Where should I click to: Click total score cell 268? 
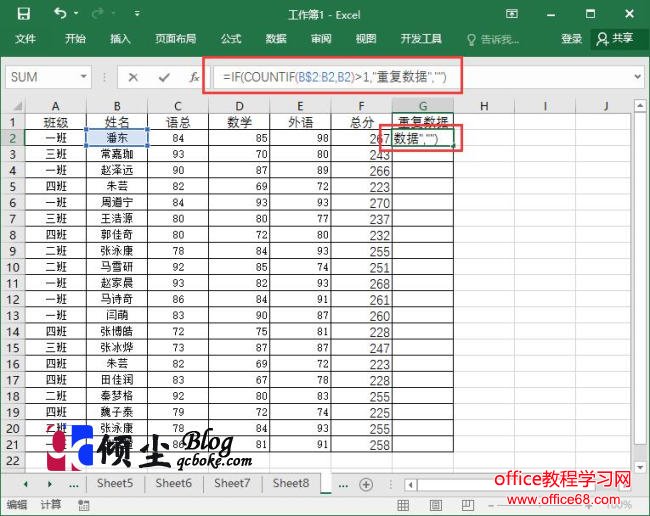tap(361, 283)
